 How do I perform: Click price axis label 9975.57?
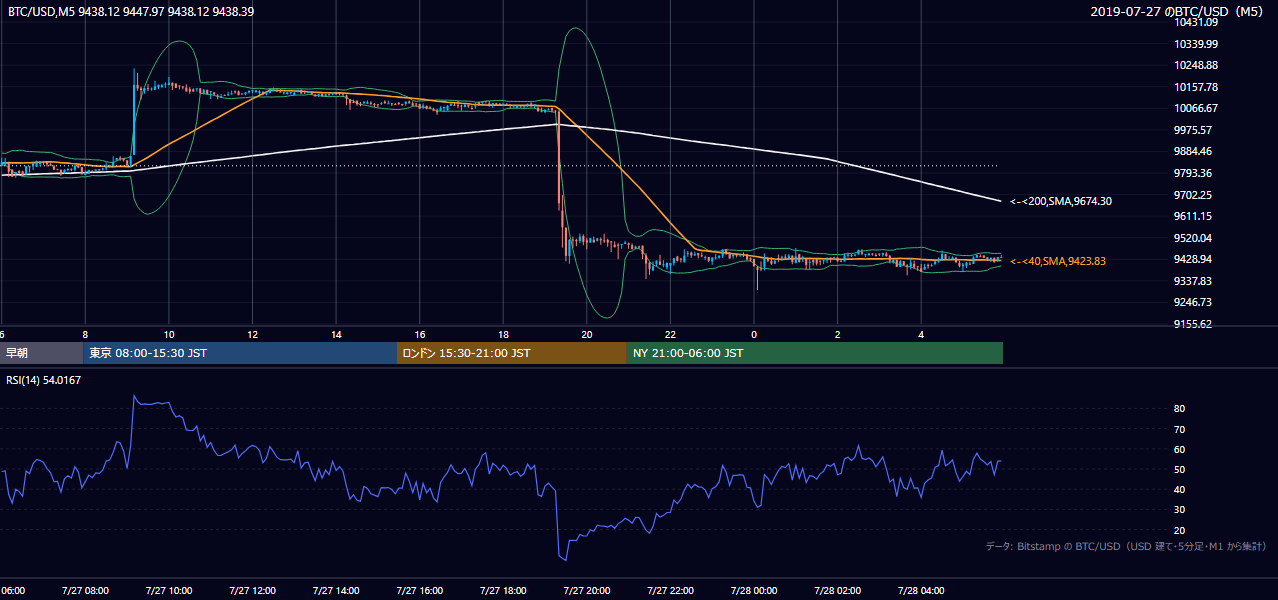[x=1194, y=130]
